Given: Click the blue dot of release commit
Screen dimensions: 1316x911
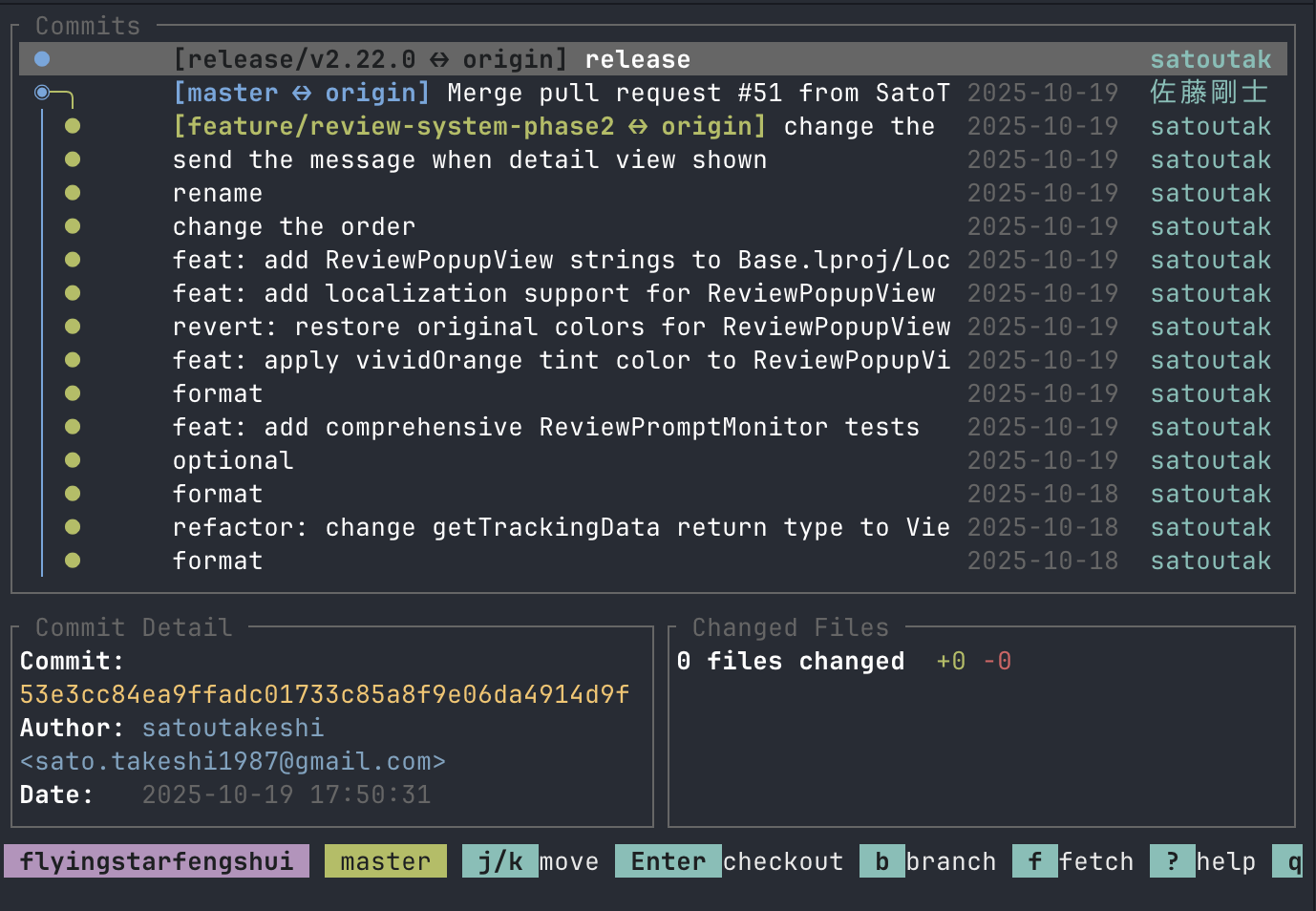Looking at the screenshot, I should point(42,59).
